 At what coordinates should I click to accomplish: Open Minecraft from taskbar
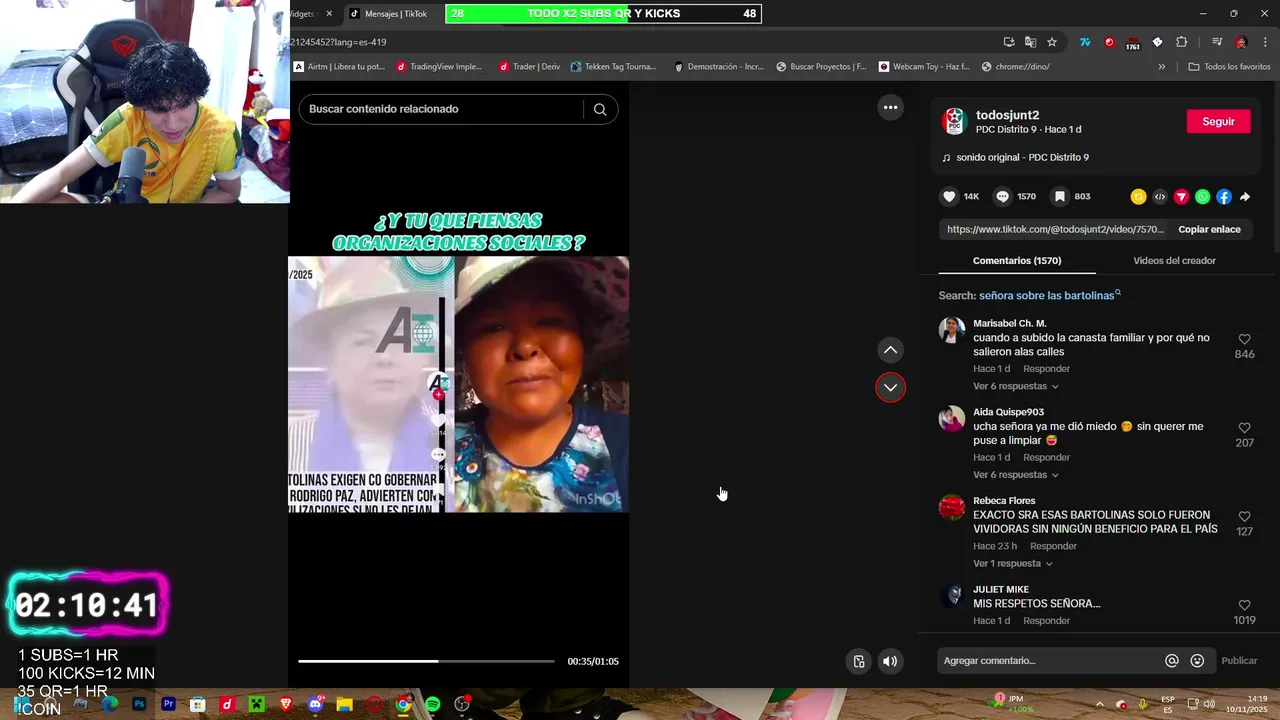pos(257,704)
